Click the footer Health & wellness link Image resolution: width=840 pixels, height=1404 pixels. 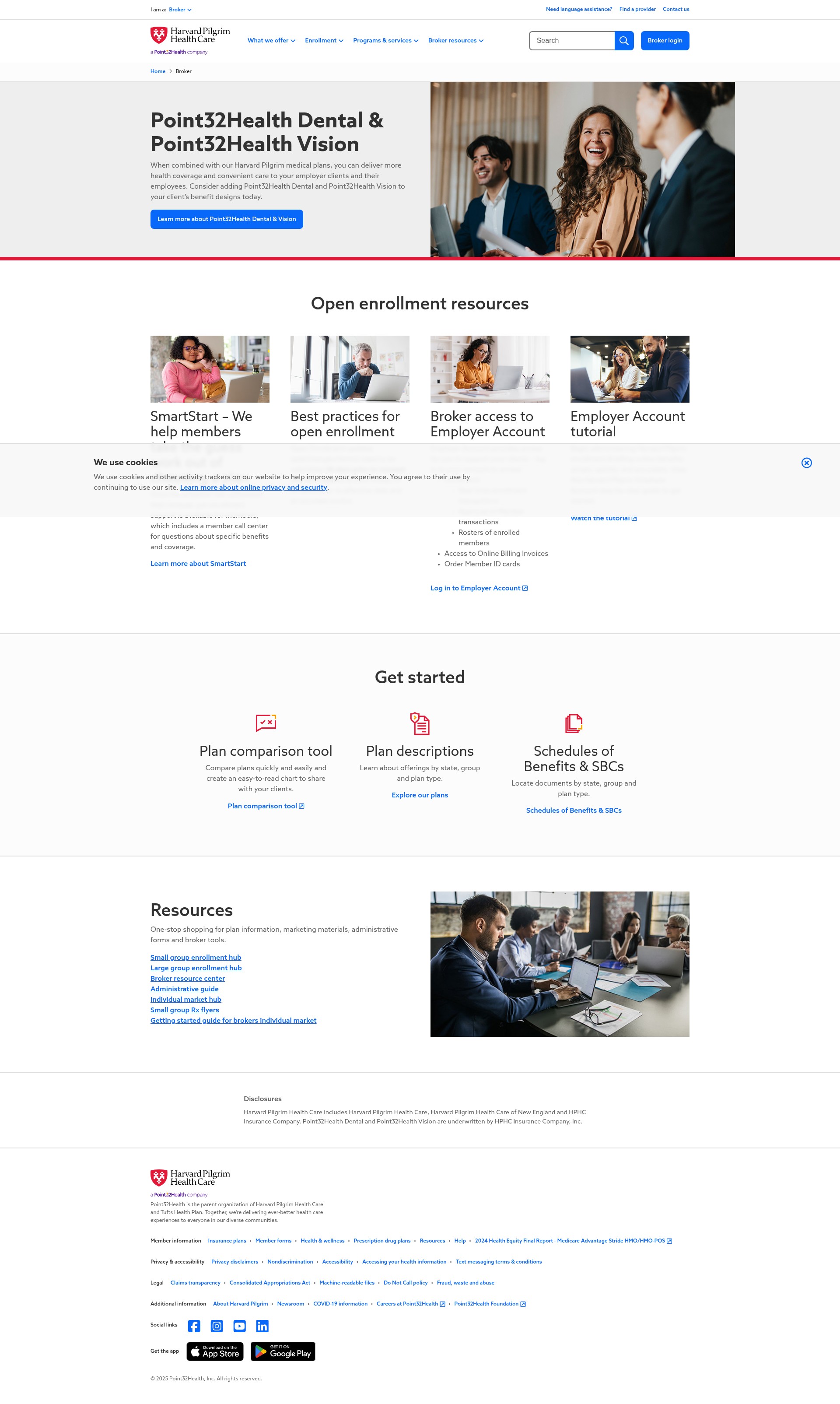pos(322,1241)
